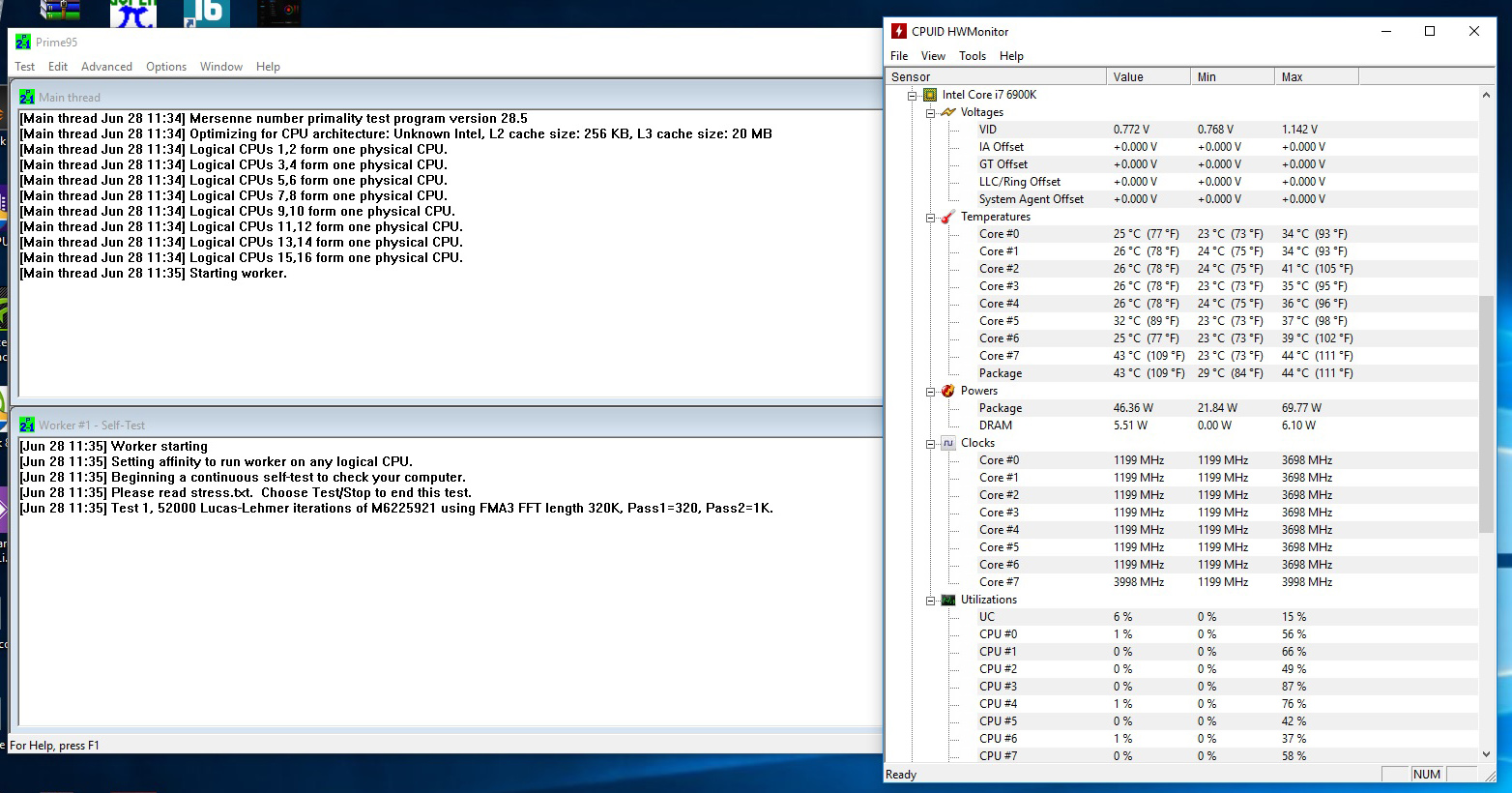Click the 1.142 V max VID value
The image size is (1512, 793).
click(1299, 130)
